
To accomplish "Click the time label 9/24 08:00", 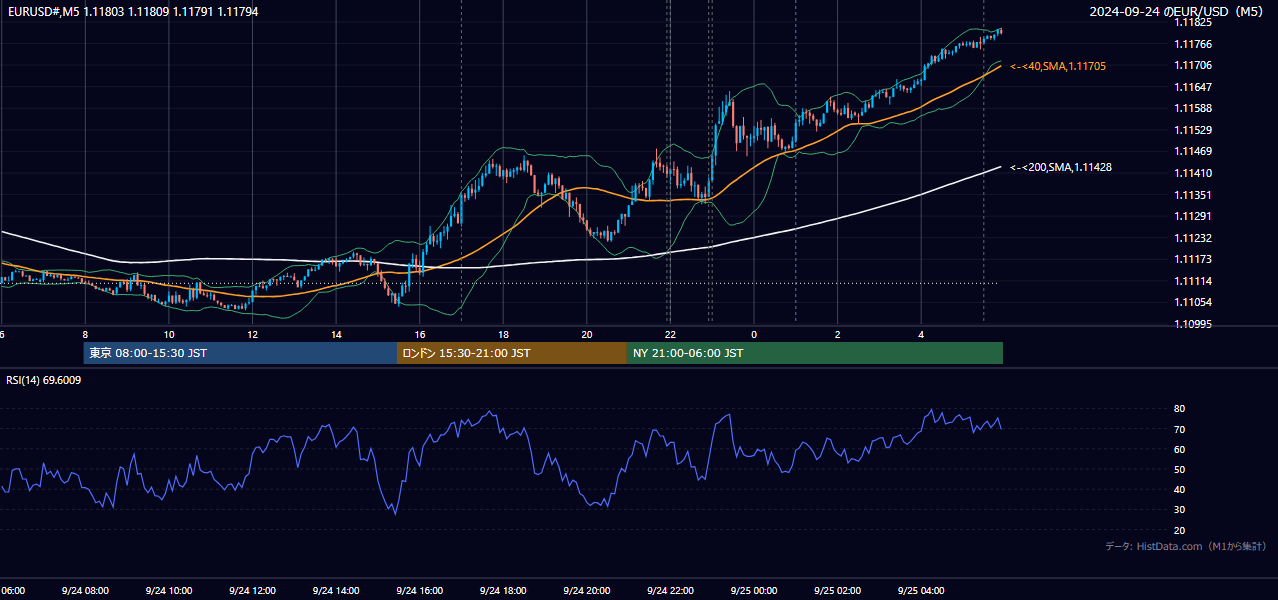I will 85,591.
